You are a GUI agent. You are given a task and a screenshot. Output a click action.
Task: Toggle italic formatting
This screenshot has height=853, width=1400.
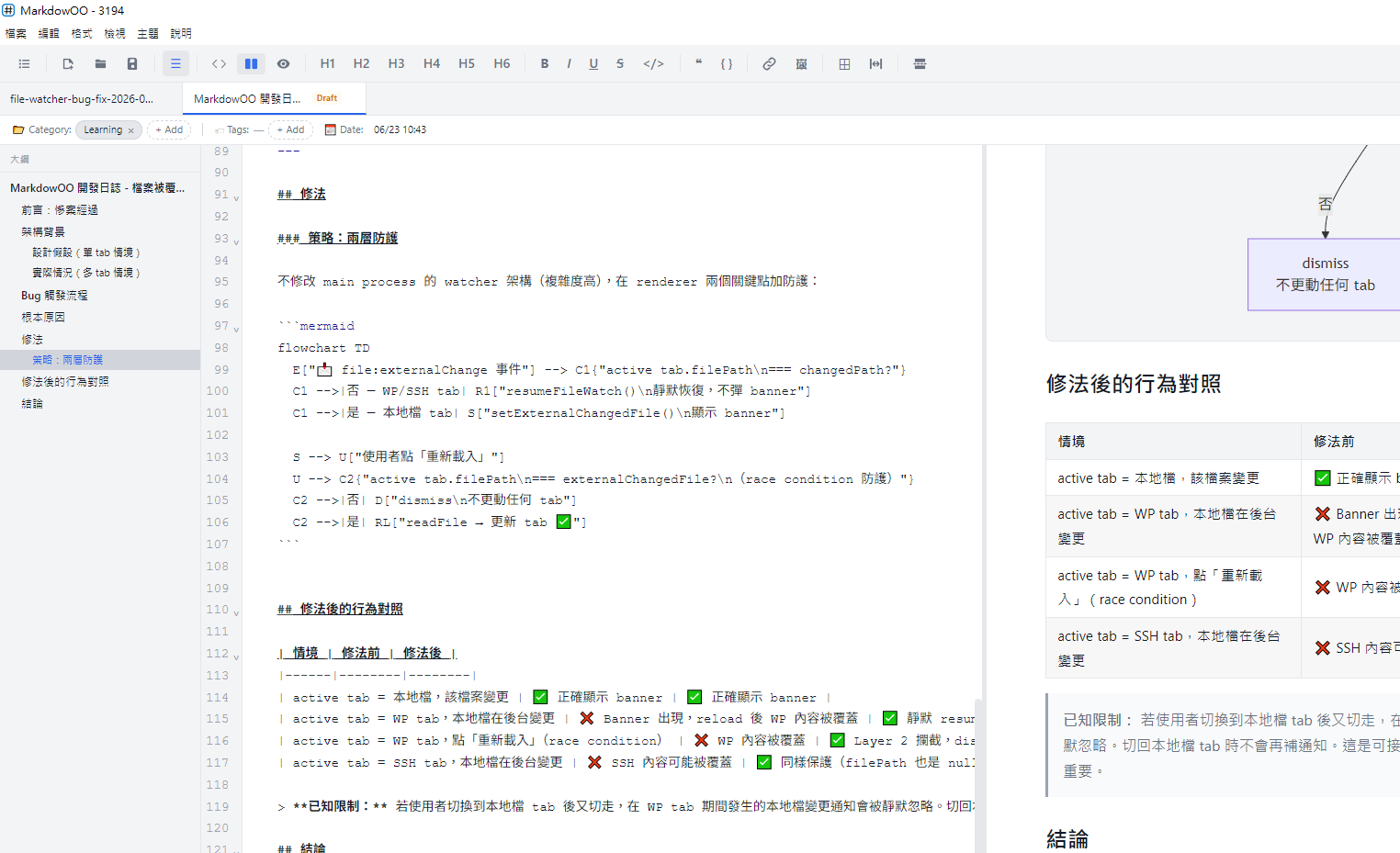pos(569,64)
